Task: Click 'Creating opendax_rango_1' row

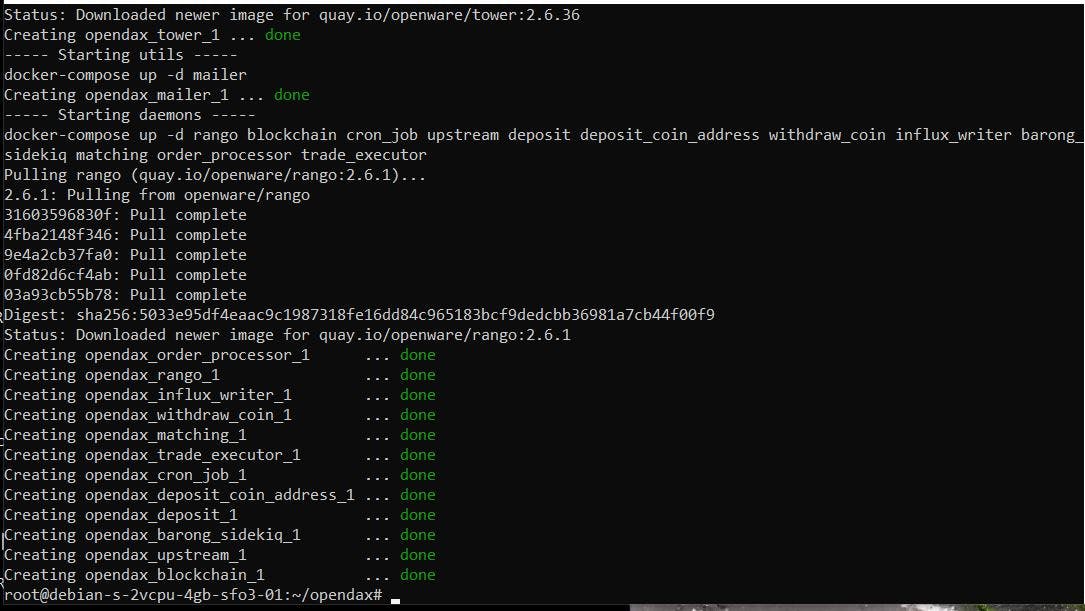Action: (219, 375)
